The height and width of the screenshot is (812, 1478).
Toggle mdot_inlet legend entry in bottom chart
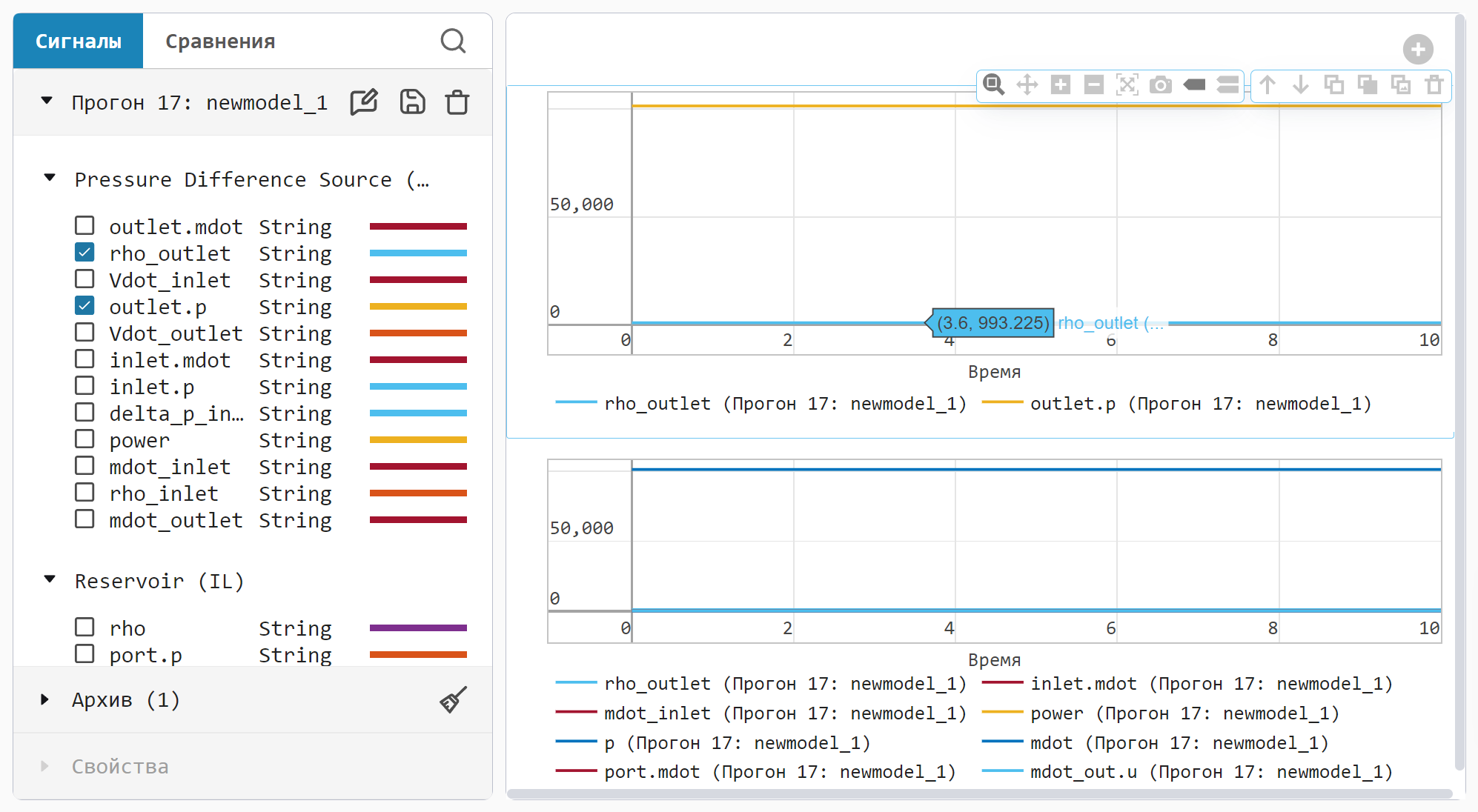760,713
